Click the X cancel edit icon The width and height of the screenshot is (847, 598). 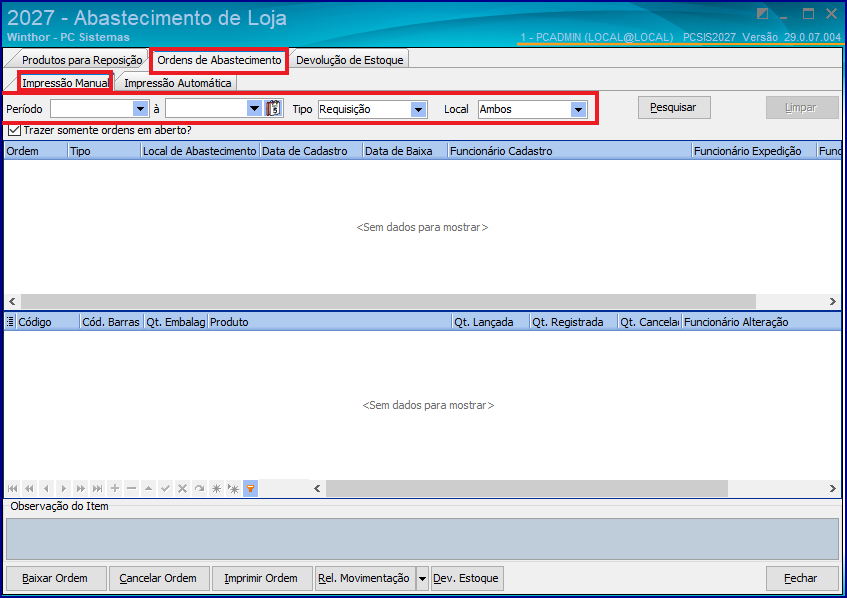[x=183, y=488]
